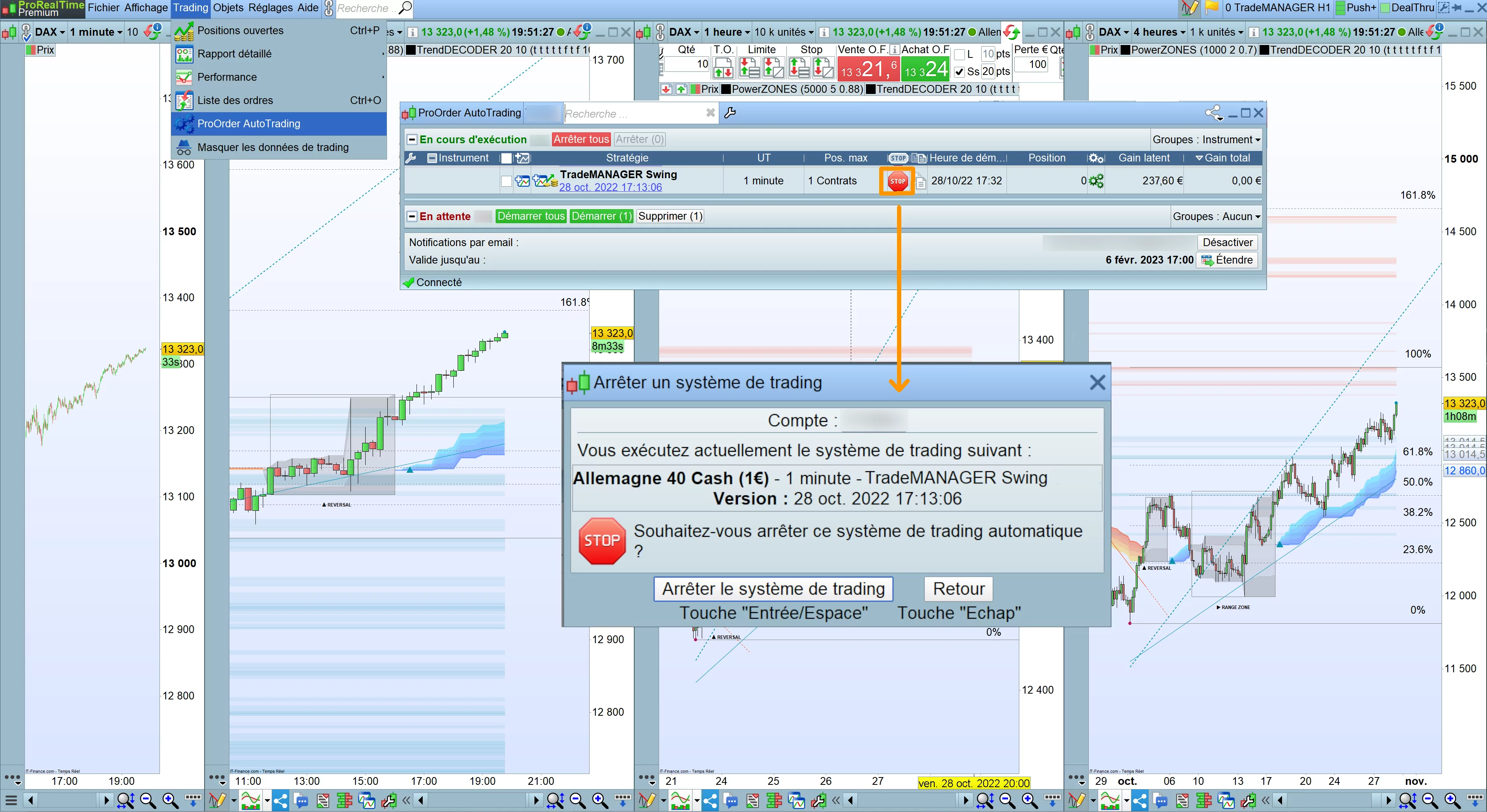Click the black PowerZONES (5000 5 0.88) color swatch
The image size is (1487, 812).
pos(726,89)
